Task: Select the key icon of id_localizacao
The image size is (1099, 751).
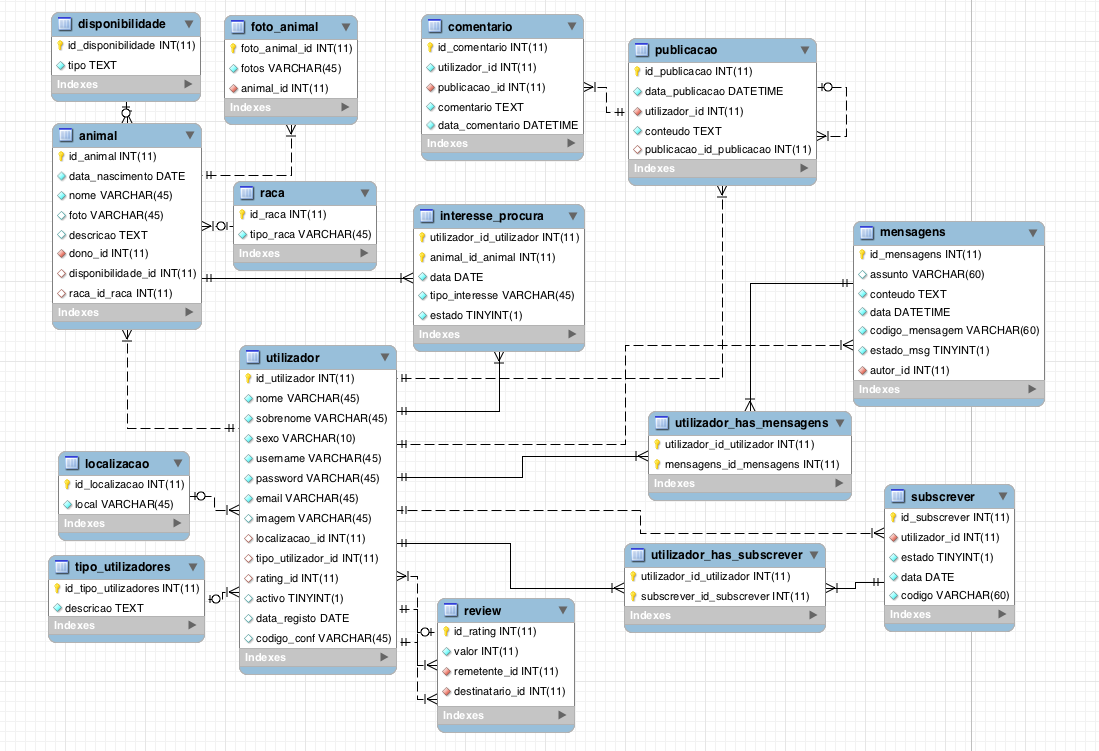Action: click(x=66, y=485)
